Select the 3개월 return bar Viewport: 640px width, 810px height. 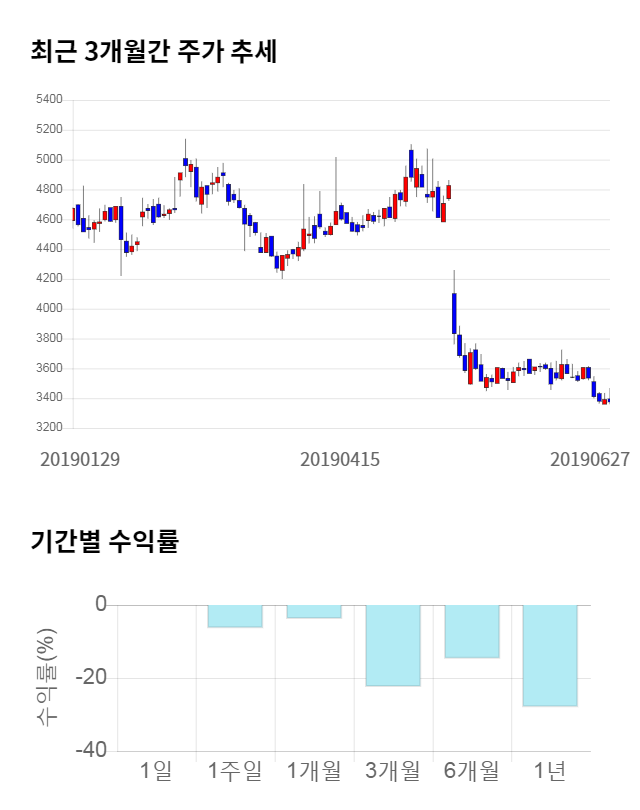[393, 645]
